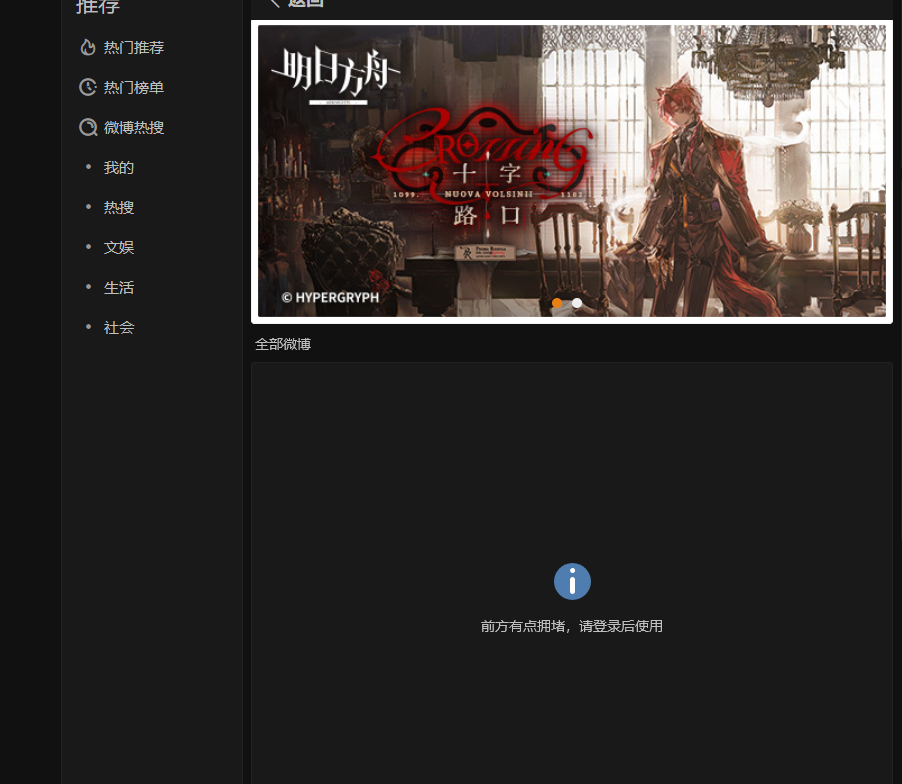Click the flame icon beside 热门推荐
The image size is (902, 784).
click(x=87, y=47)
